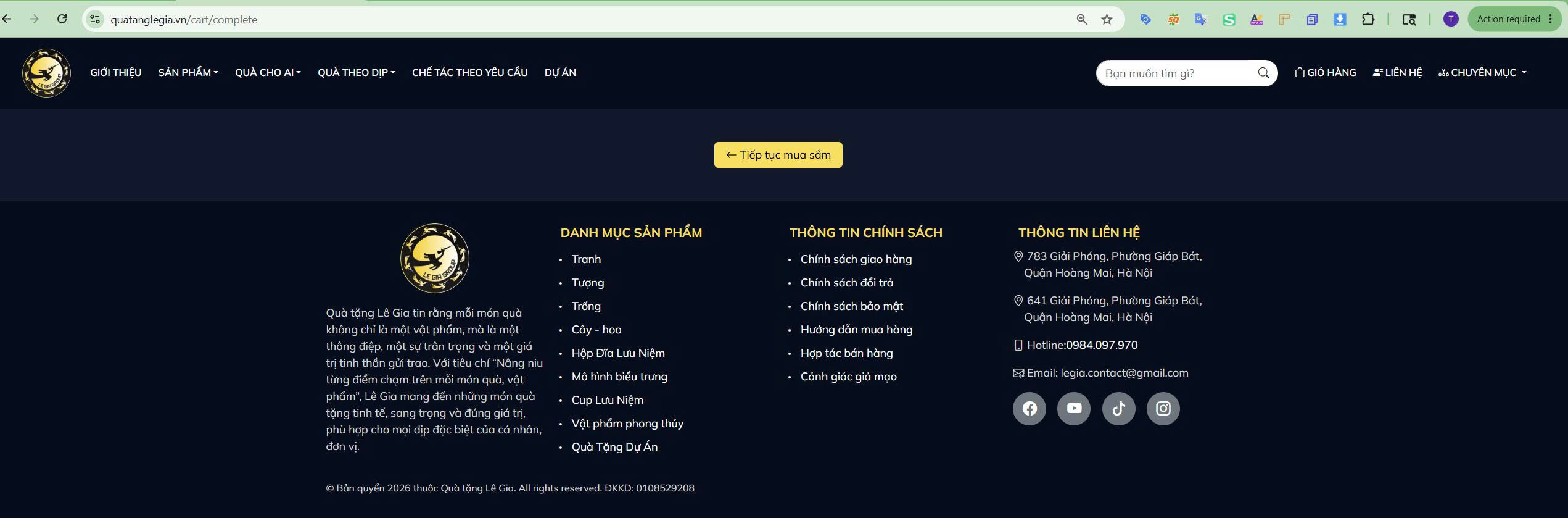Call hotline 0984.097.970 link

1102,345
